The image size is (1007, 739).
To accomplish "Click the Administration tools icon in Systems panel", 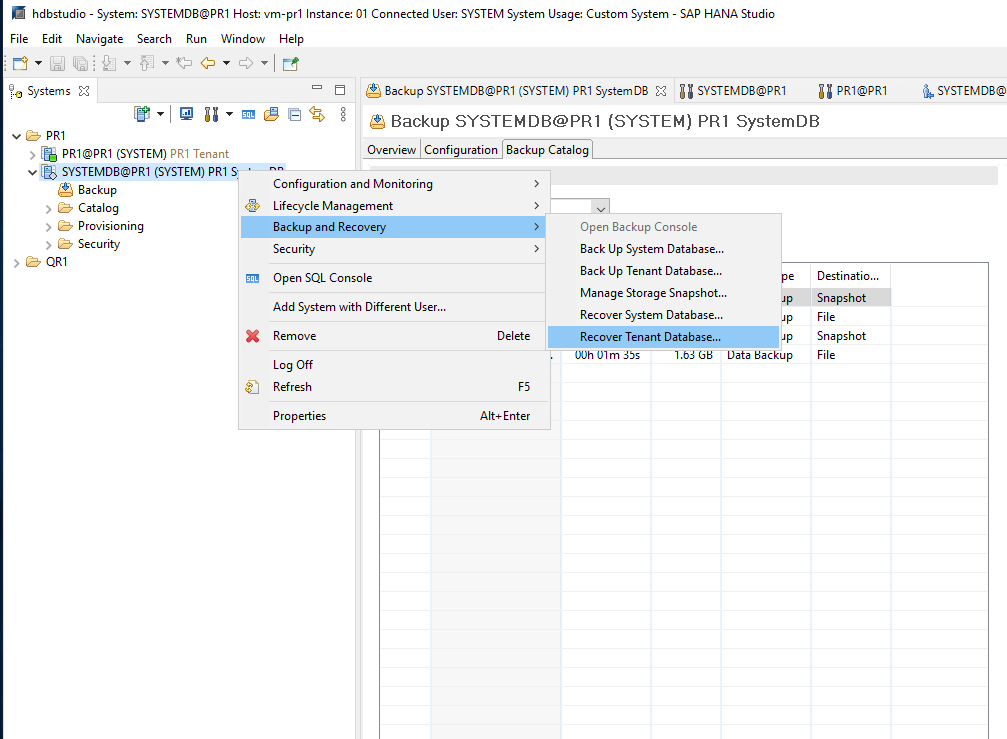I will pos(210,114).
